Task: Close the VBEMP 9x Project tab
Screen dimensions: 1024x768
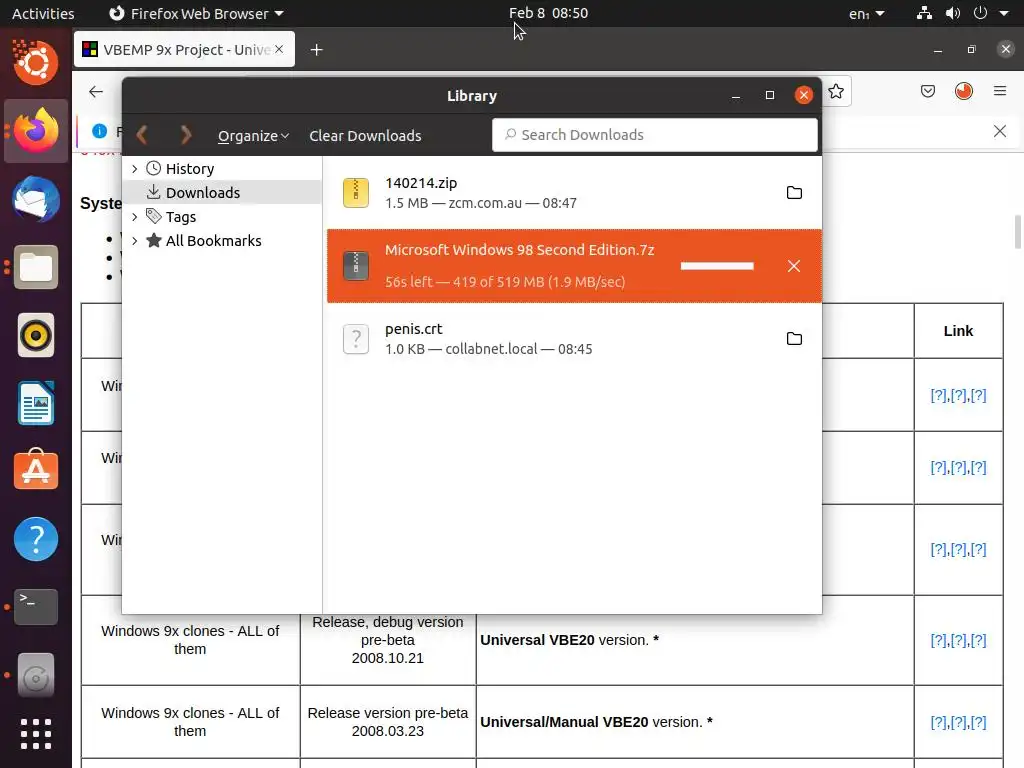Action: [279, 49]
